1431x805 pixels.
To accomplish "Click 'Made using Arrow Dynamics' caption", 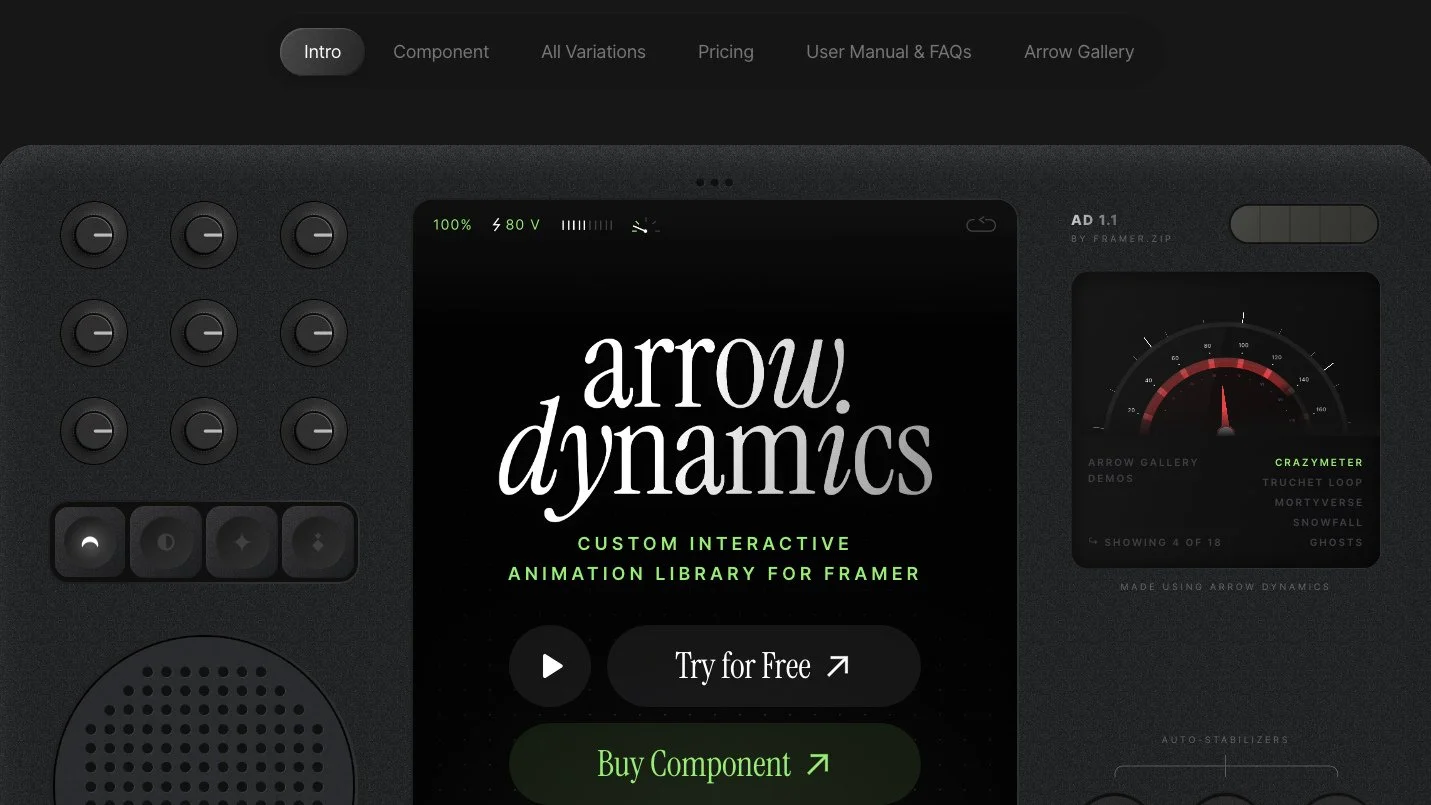I will pyautogui.click(x=1225, y=587).
